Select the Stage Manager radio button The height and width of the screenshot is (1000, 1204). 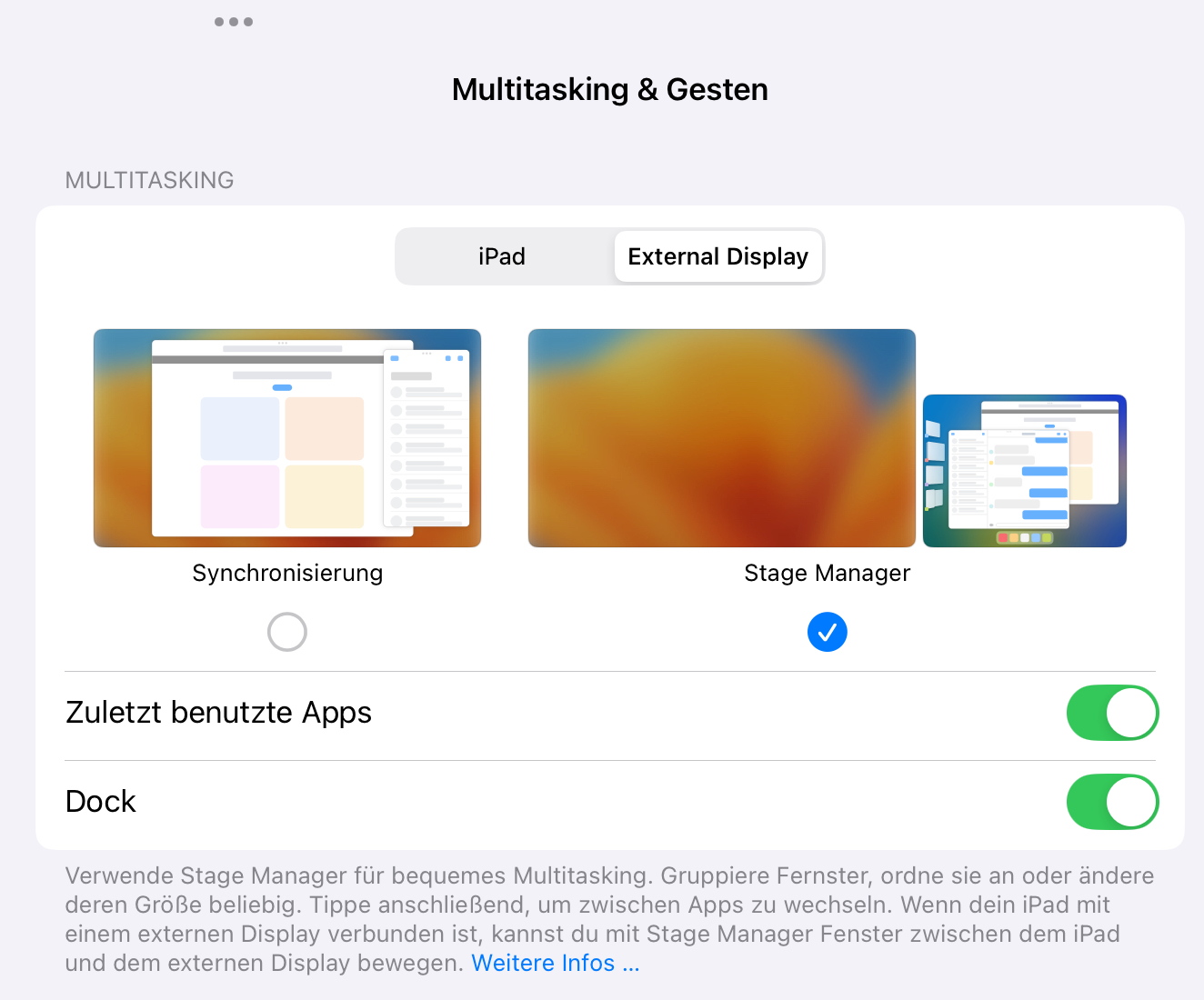(x=828, y=632)
